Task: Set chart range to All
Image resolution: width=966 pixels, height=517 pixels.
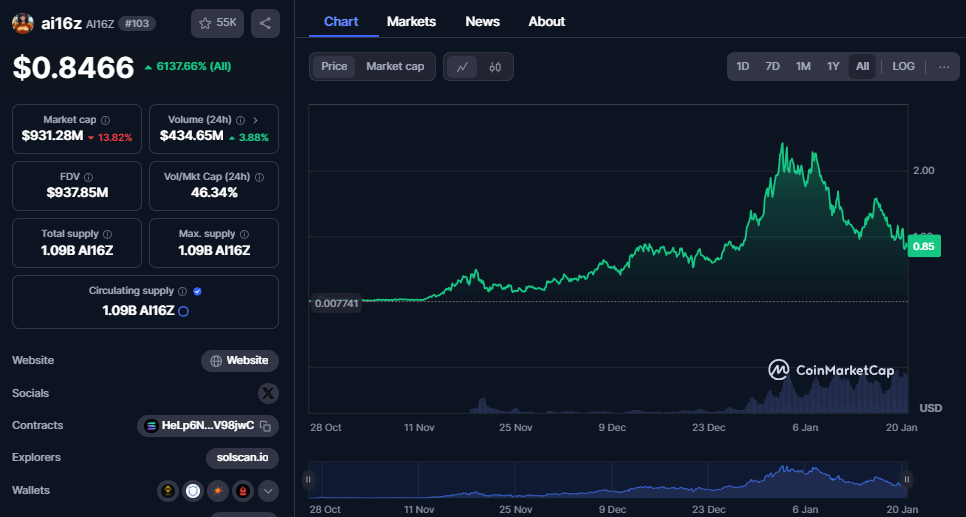Action: click(862, 67)
